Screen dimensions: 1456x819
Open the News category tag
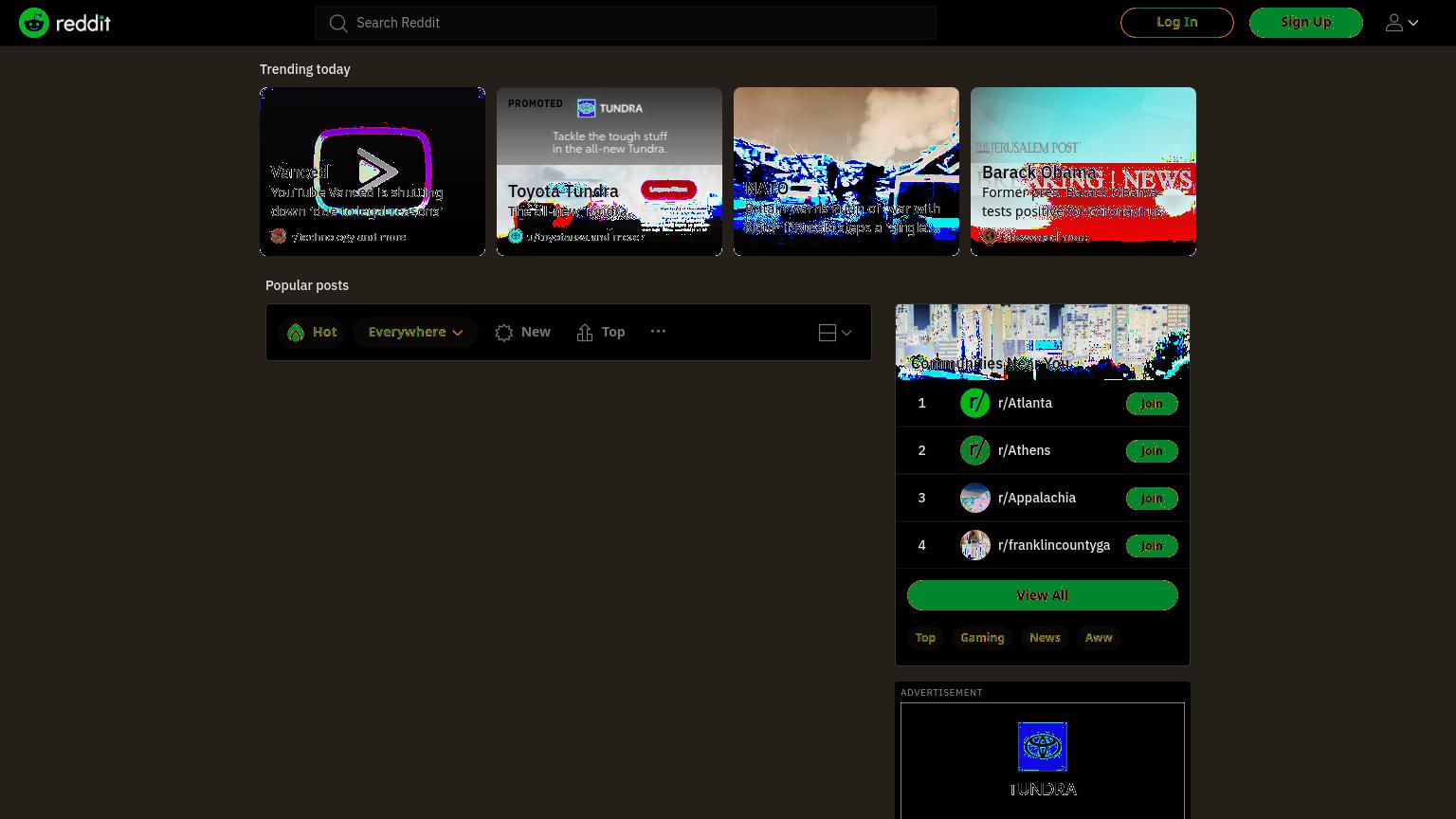[x=1045, y=638]
